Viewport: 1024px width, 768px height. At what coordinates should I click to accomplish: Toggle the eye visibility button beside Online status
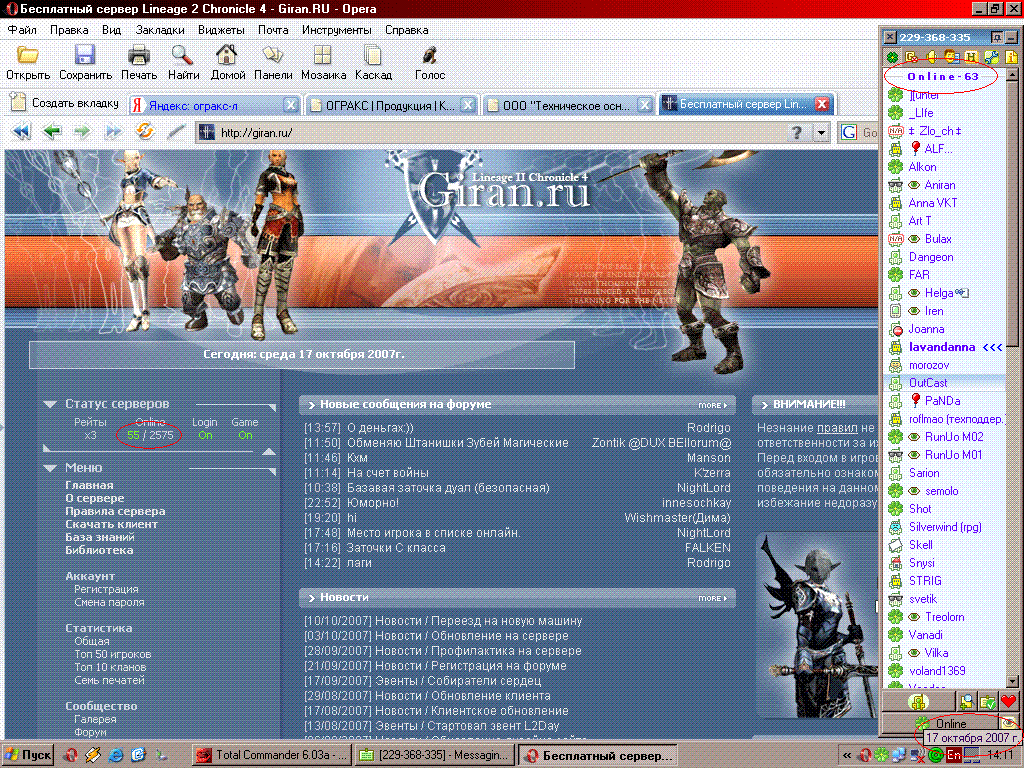1010,723
